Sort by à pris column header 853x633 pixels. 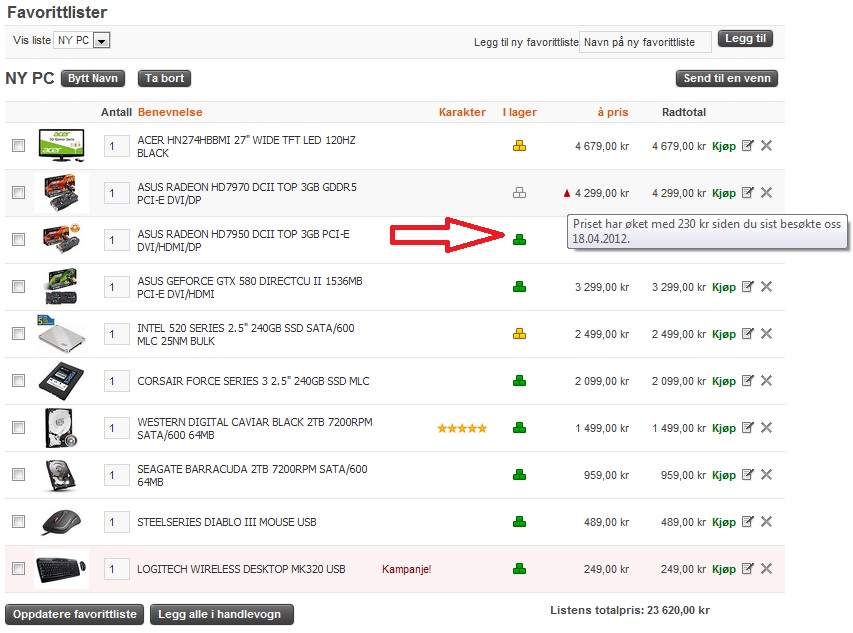coord(612,112)
